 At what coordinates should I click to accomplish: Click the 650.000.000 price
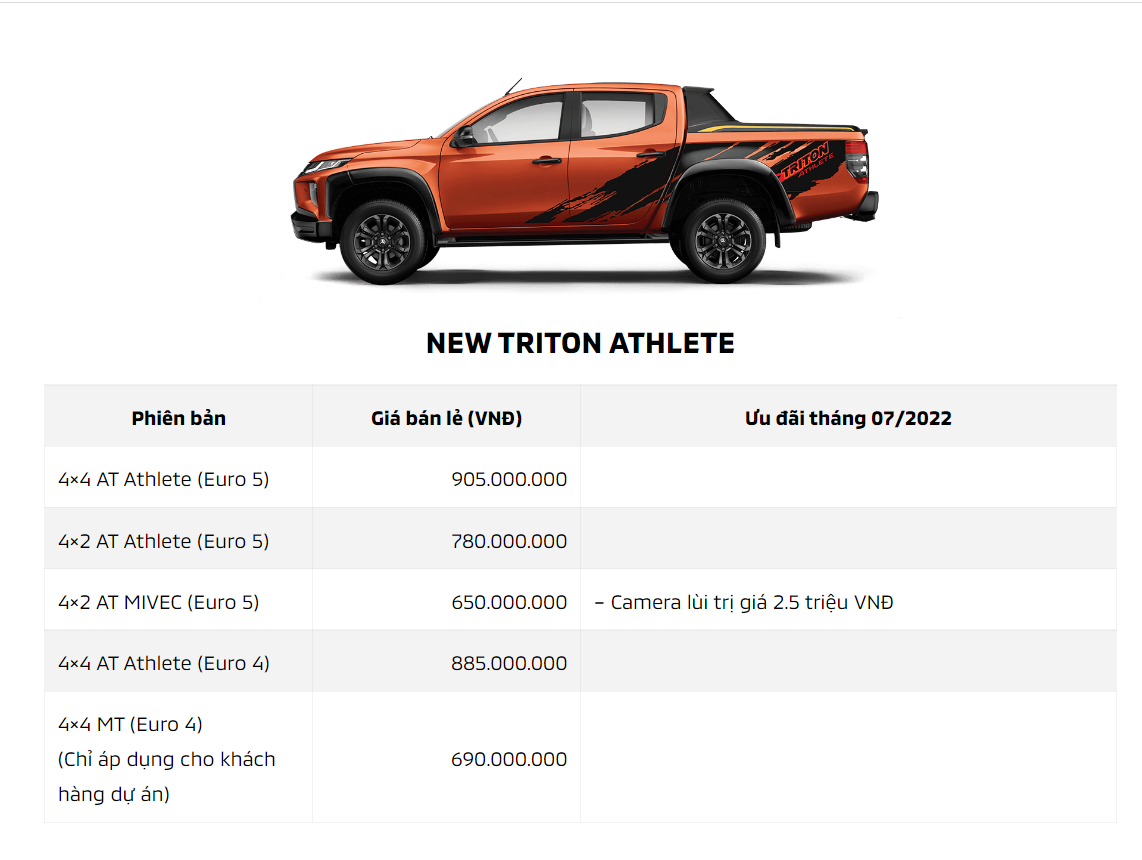509,602
